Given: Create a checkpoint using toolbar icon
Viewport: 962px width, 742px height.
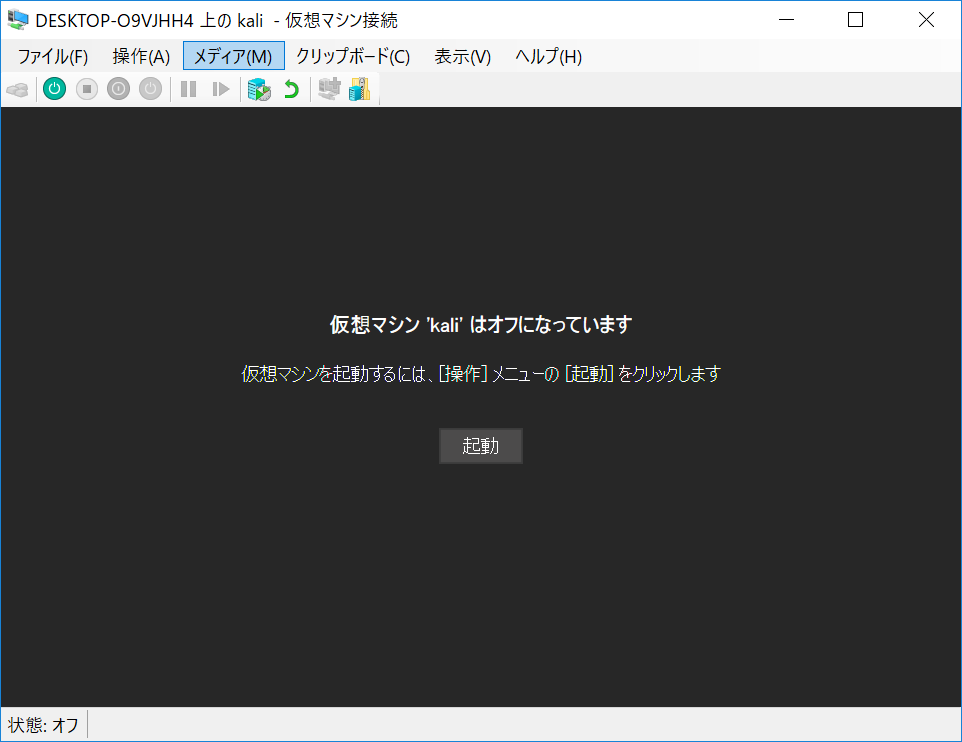Looking at the screenshot, I should [259, 90].
